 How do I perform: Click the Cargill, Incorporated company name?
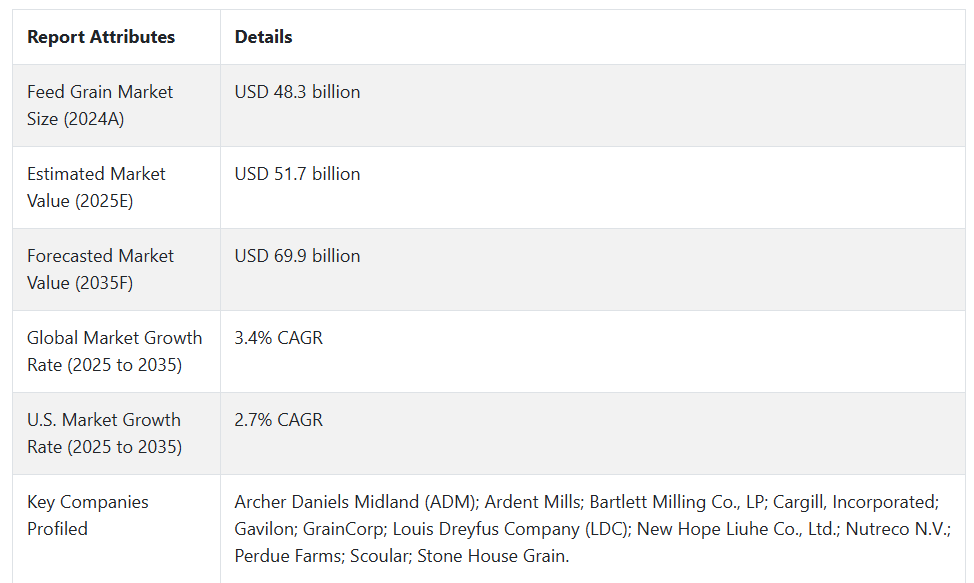[855, 502]
